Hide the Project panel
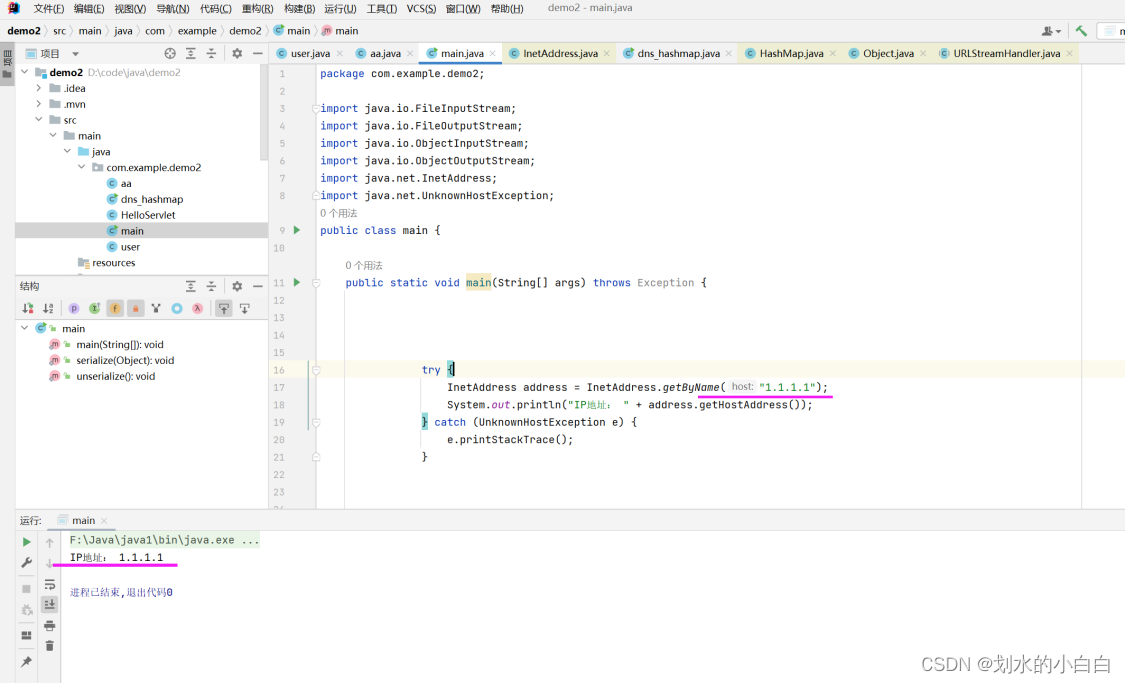Image resolution: width=1125 pixels, height=683 pixels. click(x=258, y=53)
